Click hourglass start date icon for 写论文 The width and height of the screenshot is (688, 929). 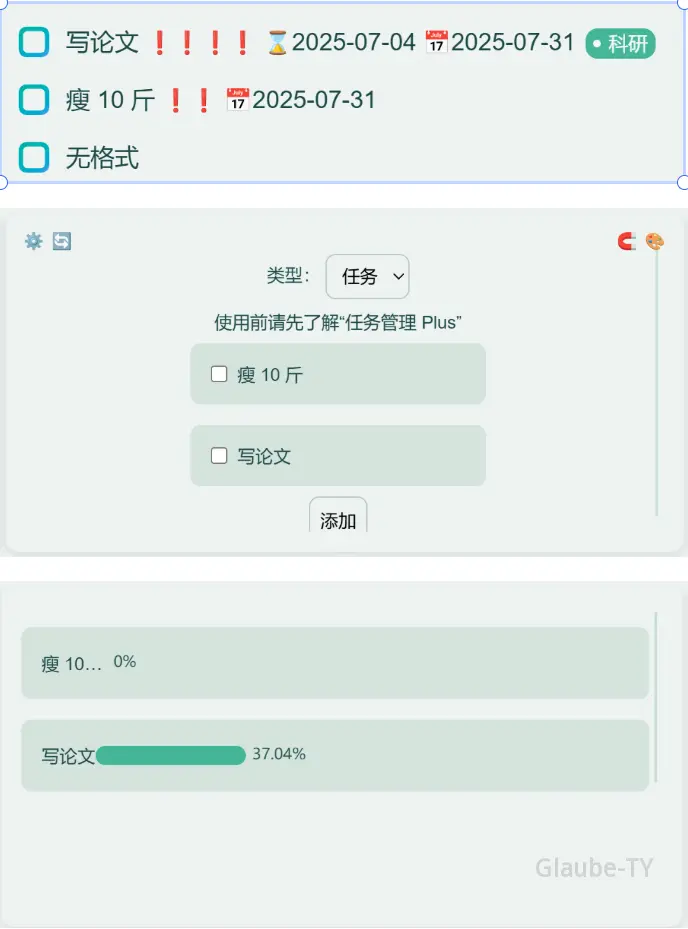[x=277, y=43]
